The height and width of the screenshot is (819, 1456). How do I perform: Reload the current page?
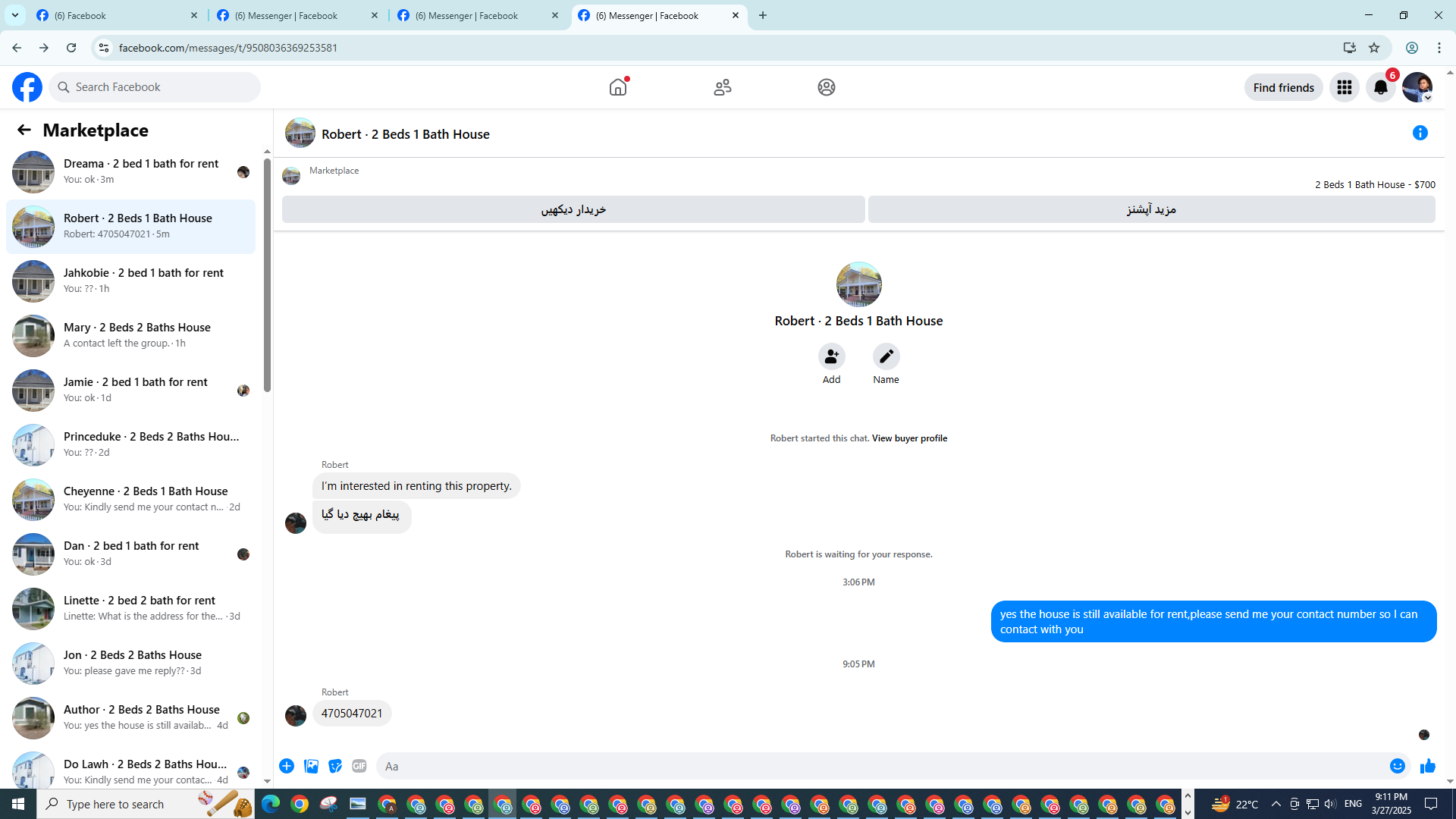pyautogui.click(x=71, y=48)
